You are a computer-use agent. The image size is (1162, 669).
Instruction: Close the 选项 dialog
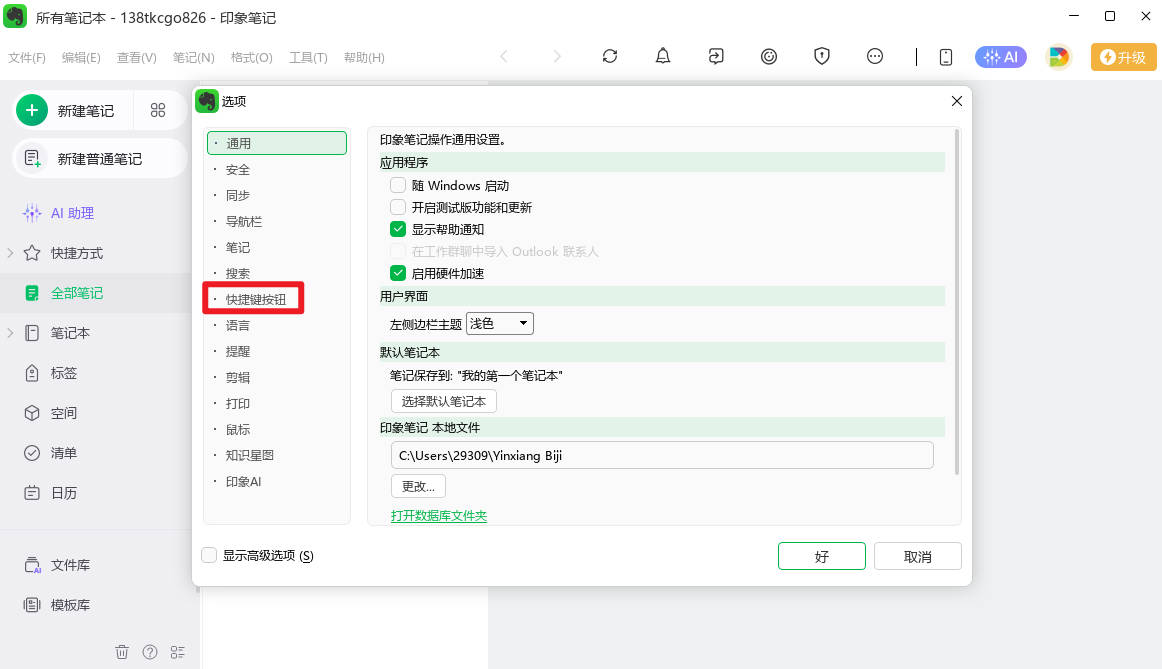[957, 101]
